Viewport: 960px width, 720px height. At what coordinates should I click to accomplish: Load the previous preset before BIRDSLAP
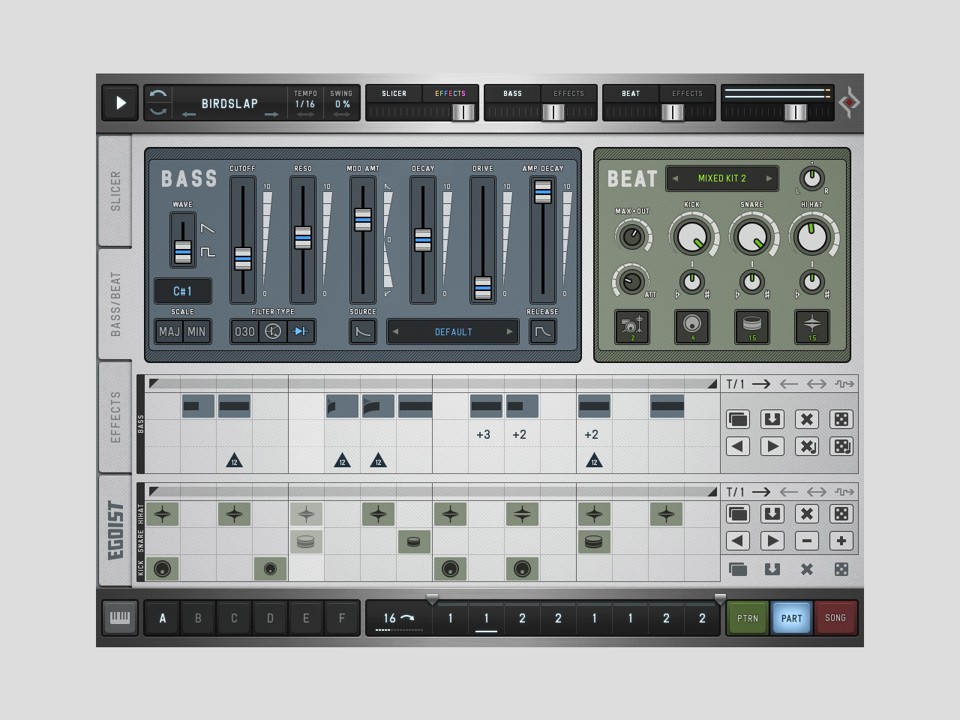pos(189,114)
